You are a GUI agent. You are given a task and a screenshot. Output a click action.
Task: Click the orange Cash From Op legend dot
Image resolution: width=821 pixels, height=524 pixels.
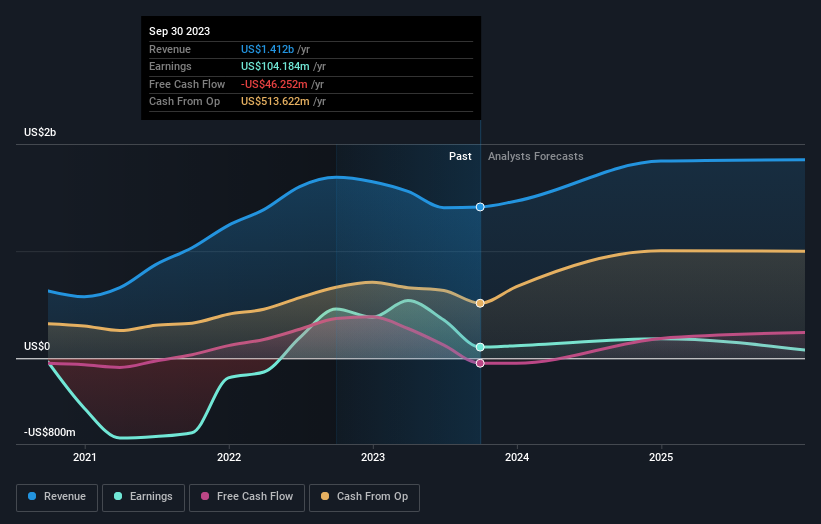coord(325,496)
